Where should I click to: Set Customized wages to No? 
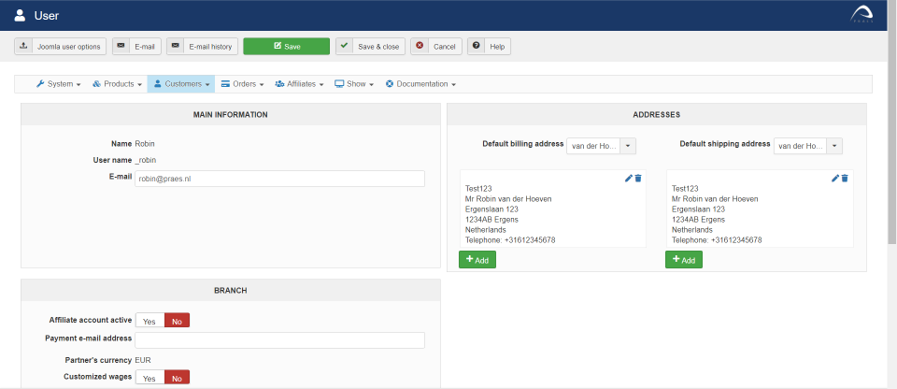177,378
